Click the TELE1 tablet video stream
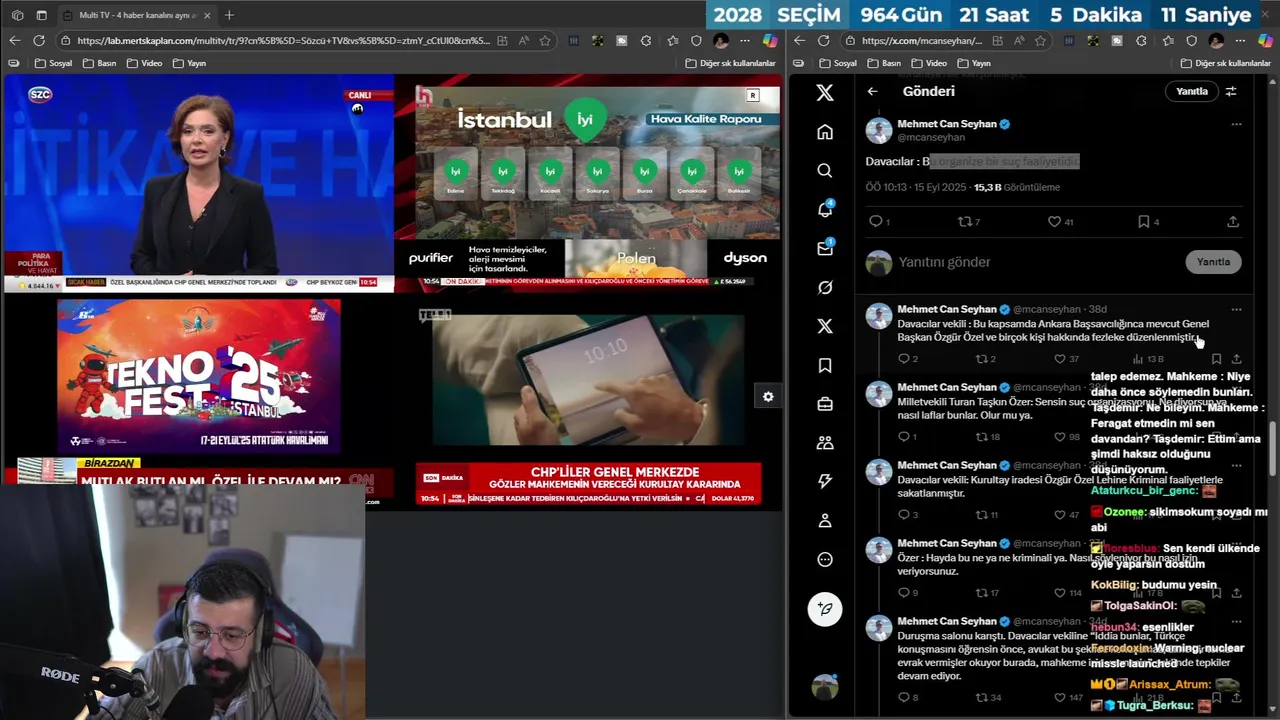This screenshot has width=1280, height=720. tap(590, 400)
